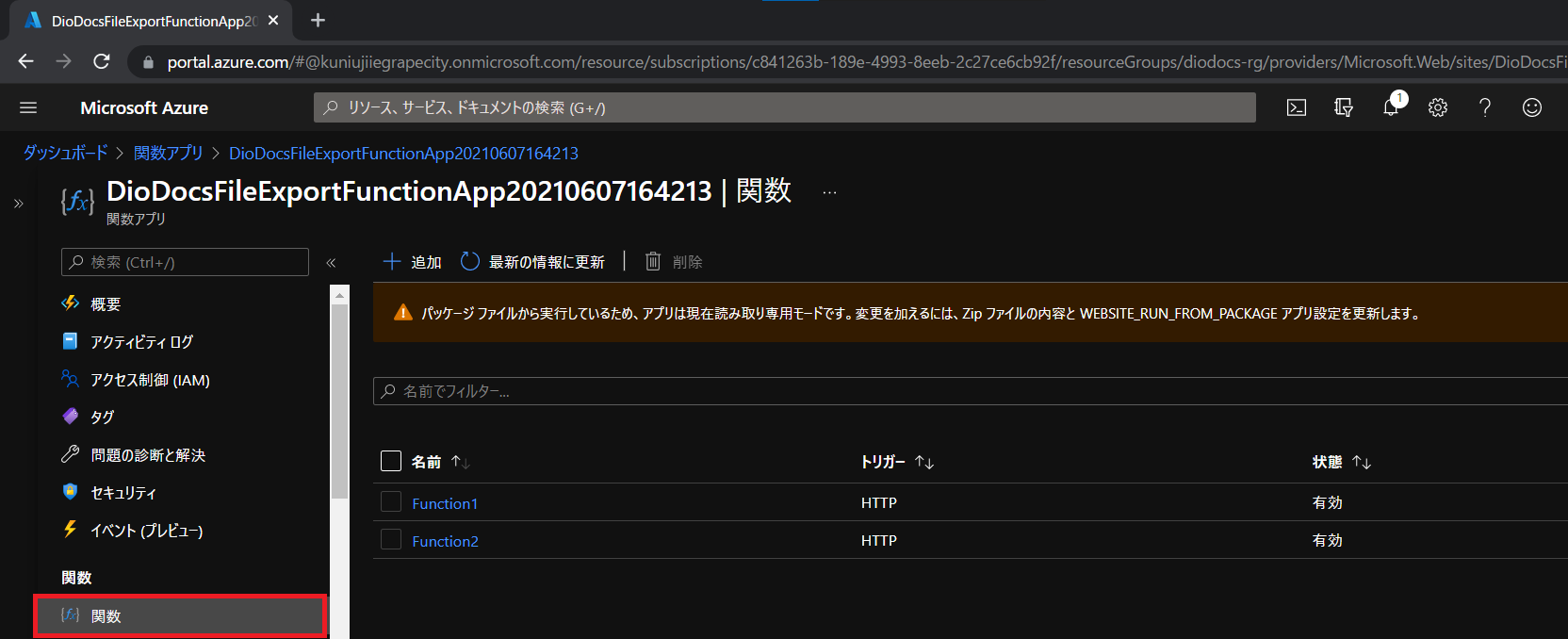Click 追加 to add a function

tap(413, 261)
